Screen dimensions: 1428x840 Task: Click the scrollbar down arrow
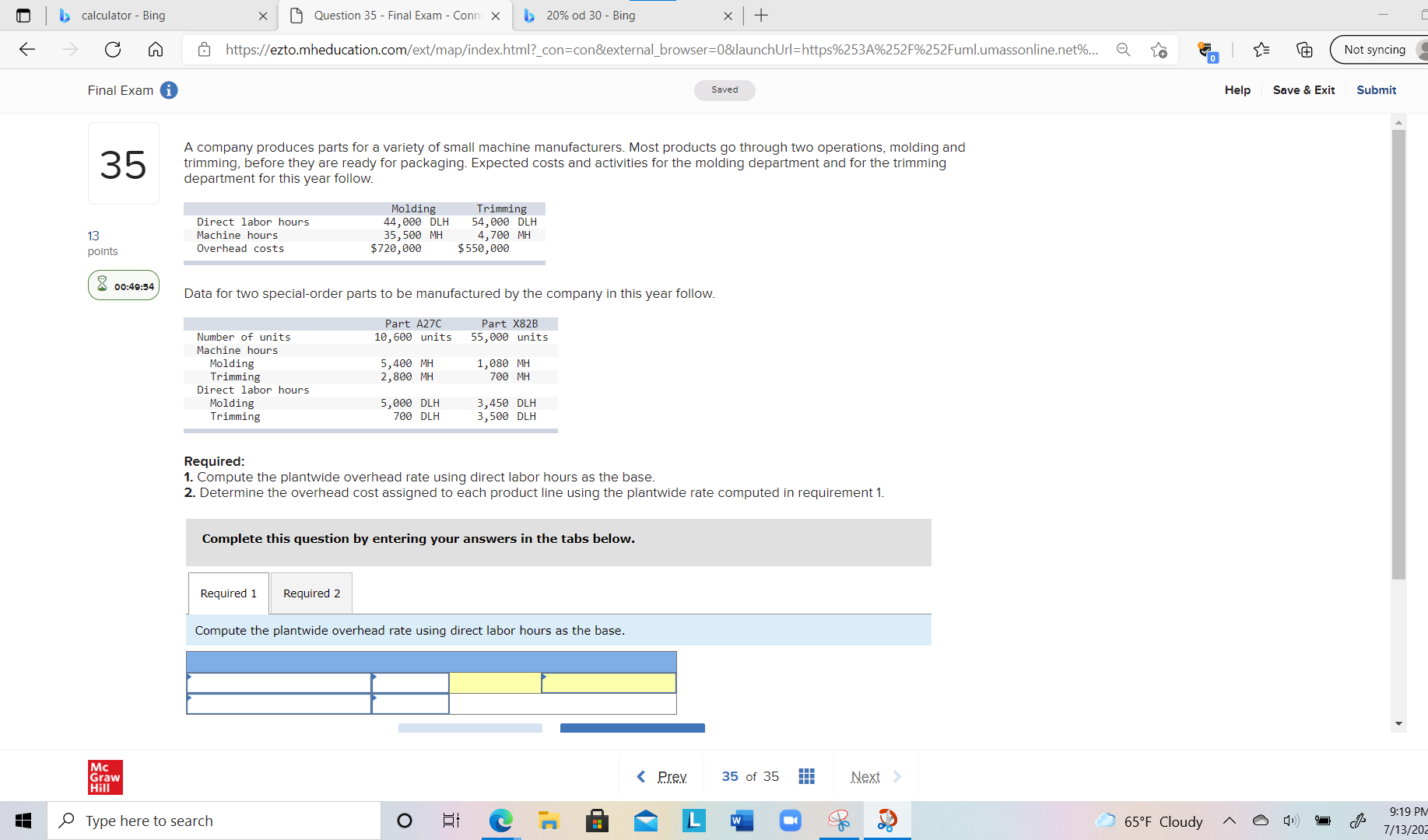tap(1398, 723)
